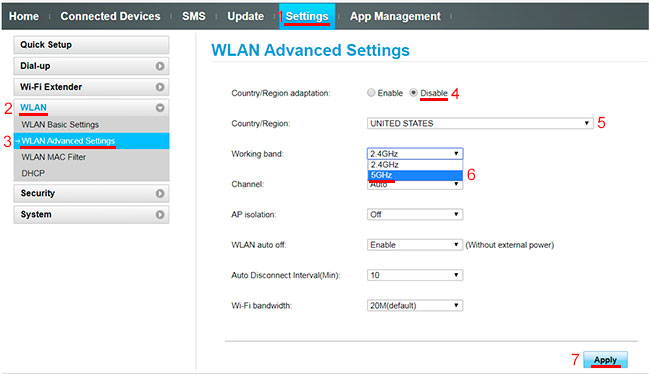Screen dimensions: 650x374
Task: Click the Apply button
Action: click(x=605, y=360)
